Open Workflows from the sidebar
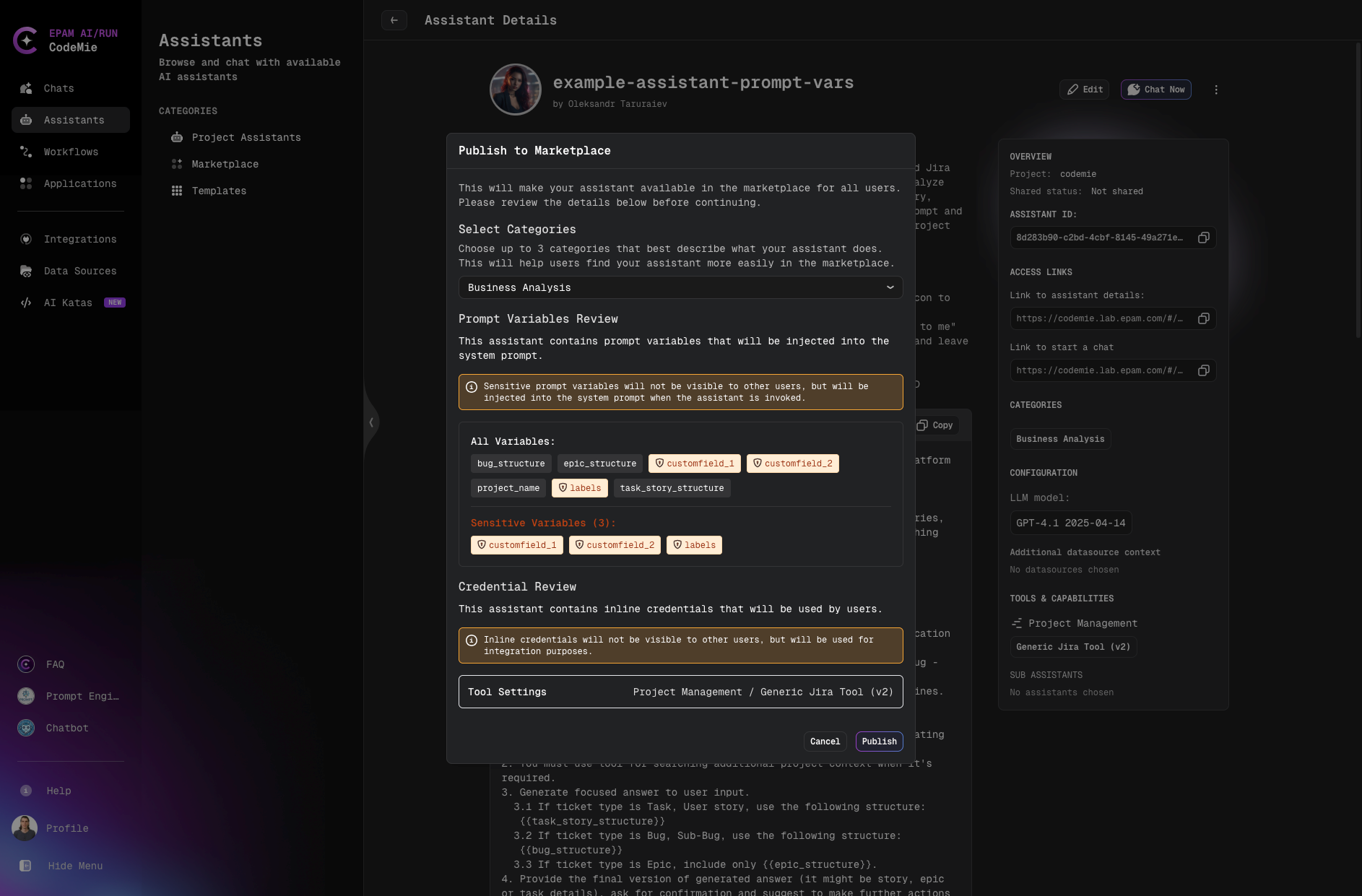Image resolution: width=1362 pixels, height=896 pixels. [x=71, y=152]
